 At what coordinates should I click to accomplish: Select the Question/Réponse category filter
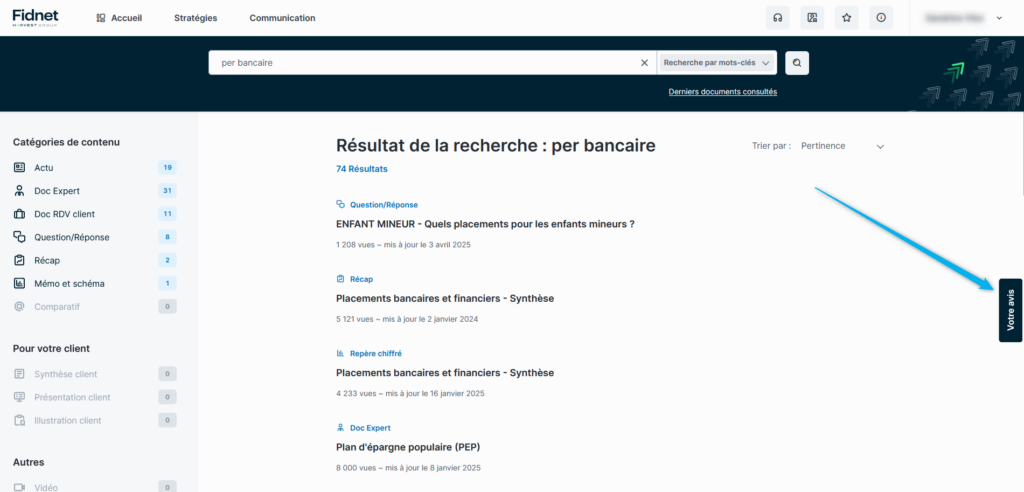71,237
